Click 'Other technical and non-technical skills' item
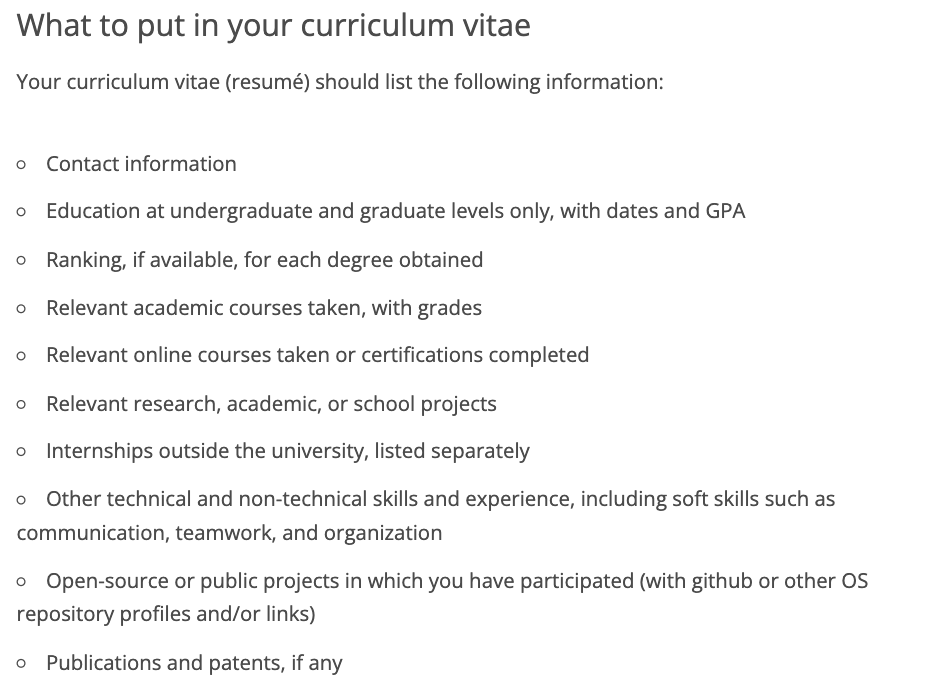This screenshot has height=692, width=936. [x=426, y=516]
